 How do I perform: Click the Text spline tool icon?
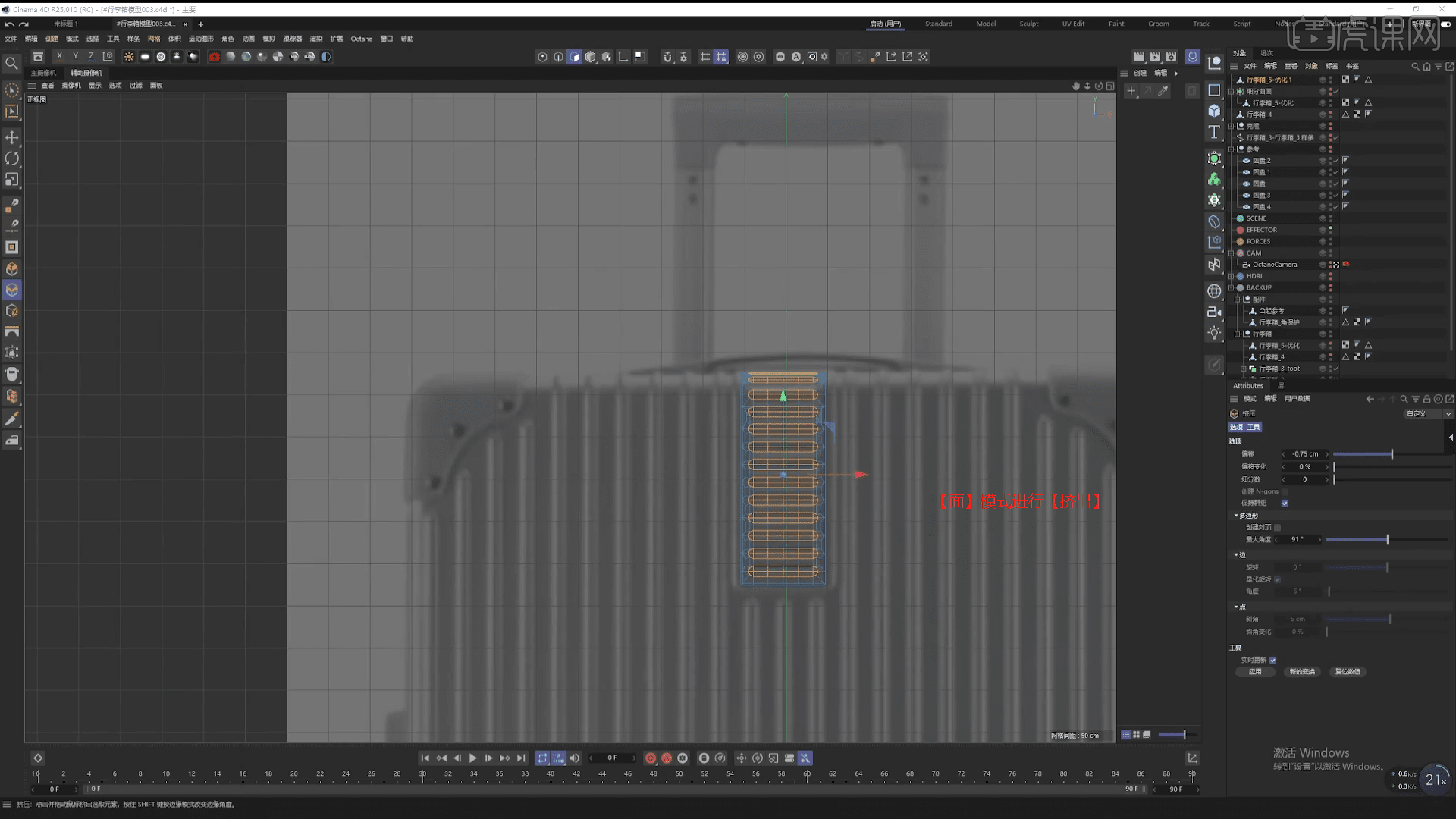pyautogui.click(x=1214, y=132)
